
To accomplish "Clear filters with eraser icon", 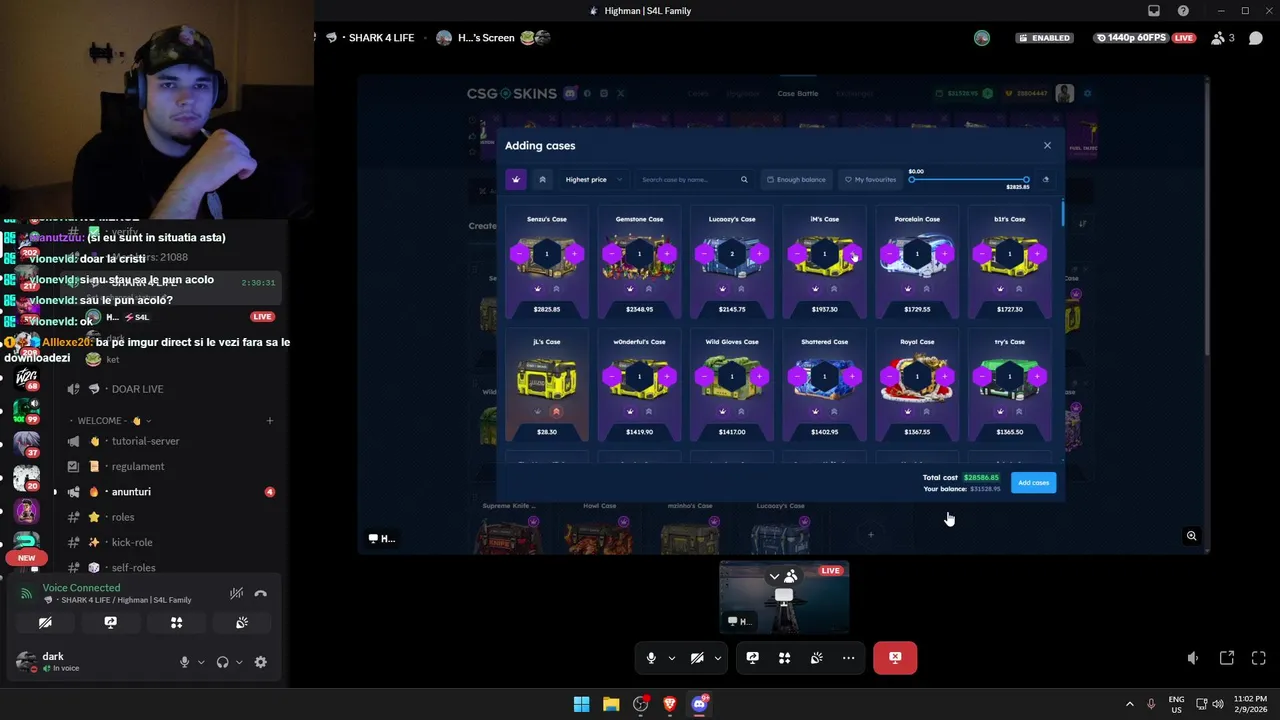I will pos(1046,180).
